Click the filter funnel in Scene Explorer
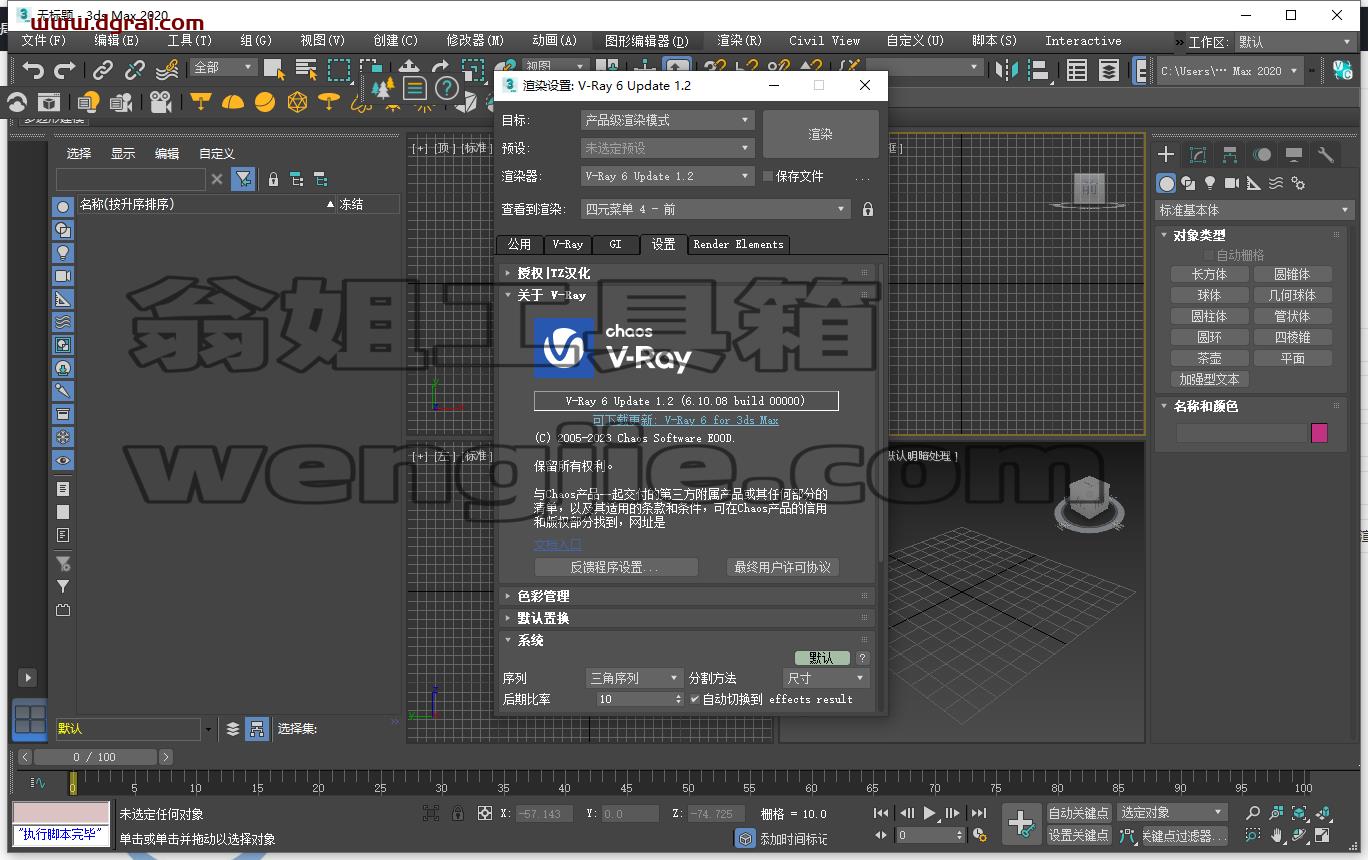This screenshot has height=860, width=1368. [x=242, y=179]
